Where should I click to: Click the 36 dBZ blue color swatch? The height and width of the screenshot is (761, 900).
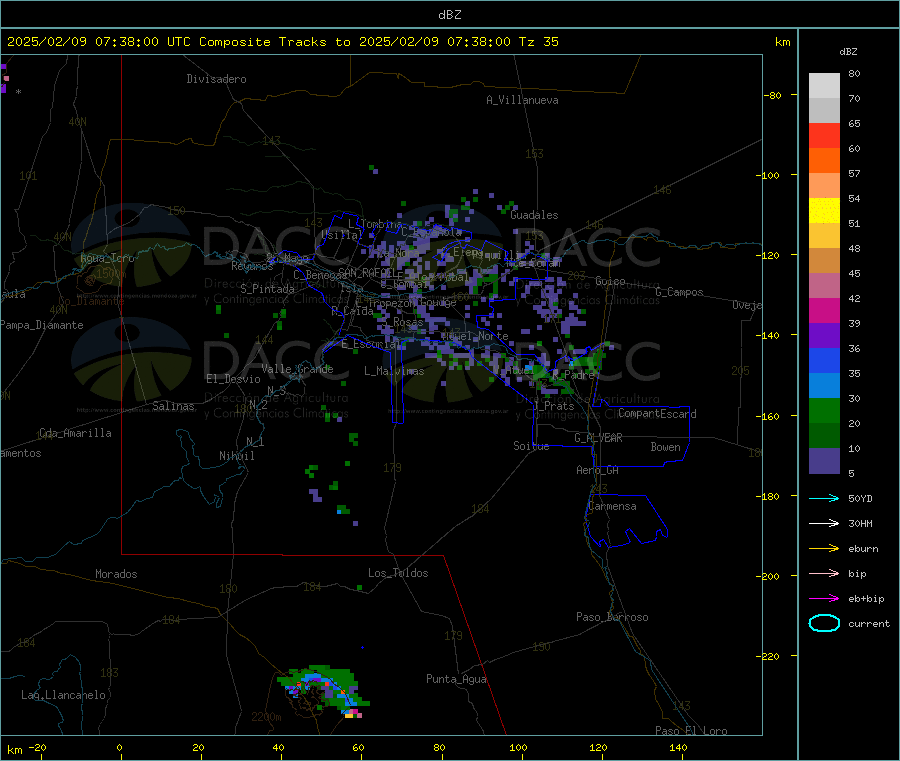point(824,360)
